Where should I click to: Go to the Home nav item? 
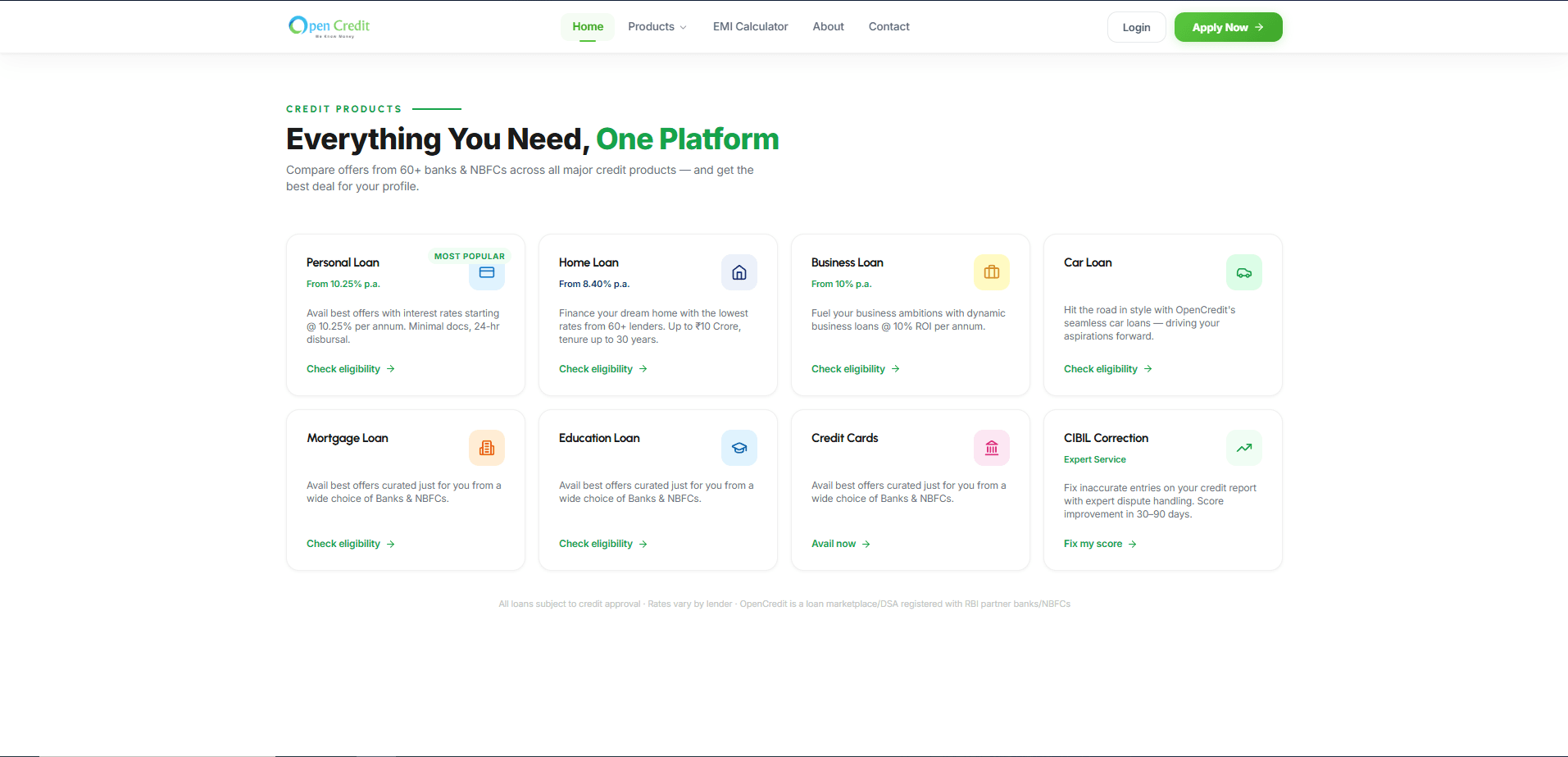[588, 27]
